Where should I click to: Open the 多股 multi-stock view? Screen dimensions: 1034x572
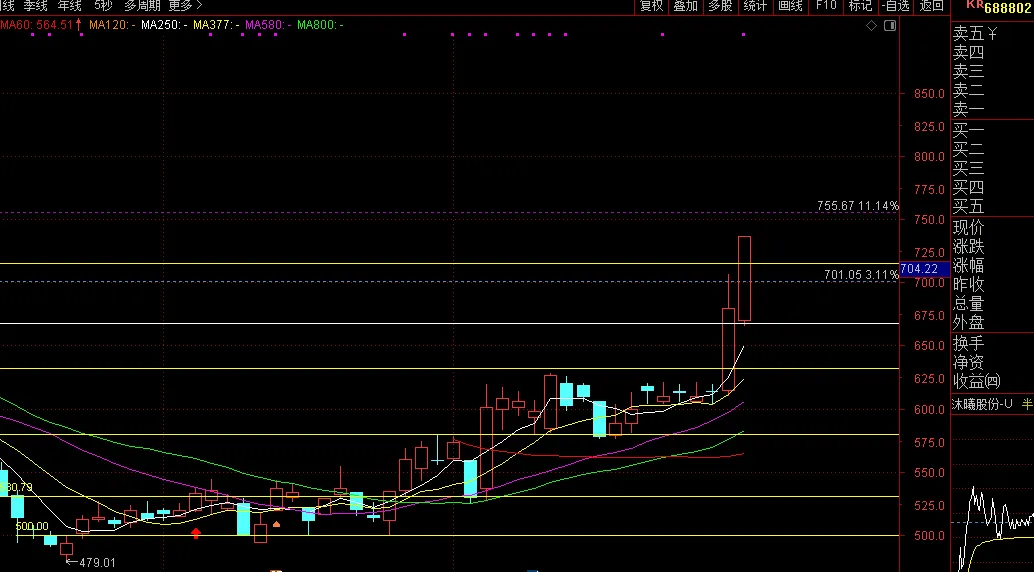tap(720, 6)
